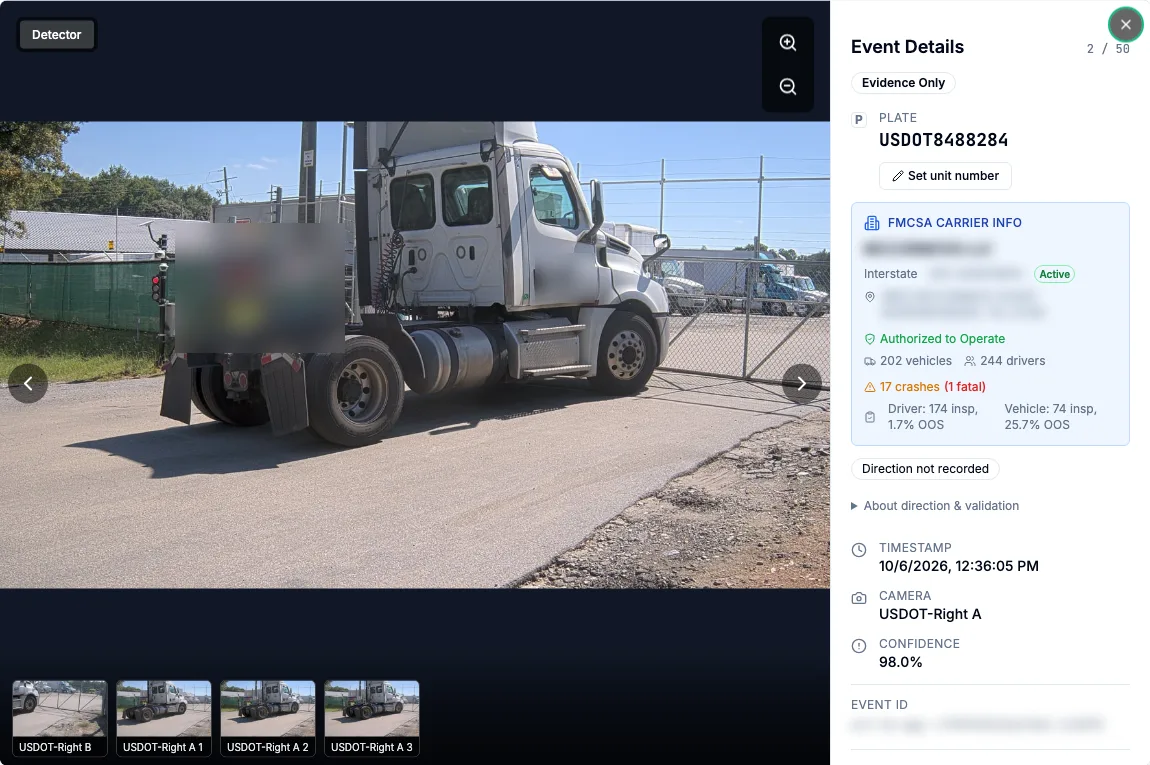Click camera name USDOT-Right A
Screen dimensions: 1150x765
[x=929, y=614]
